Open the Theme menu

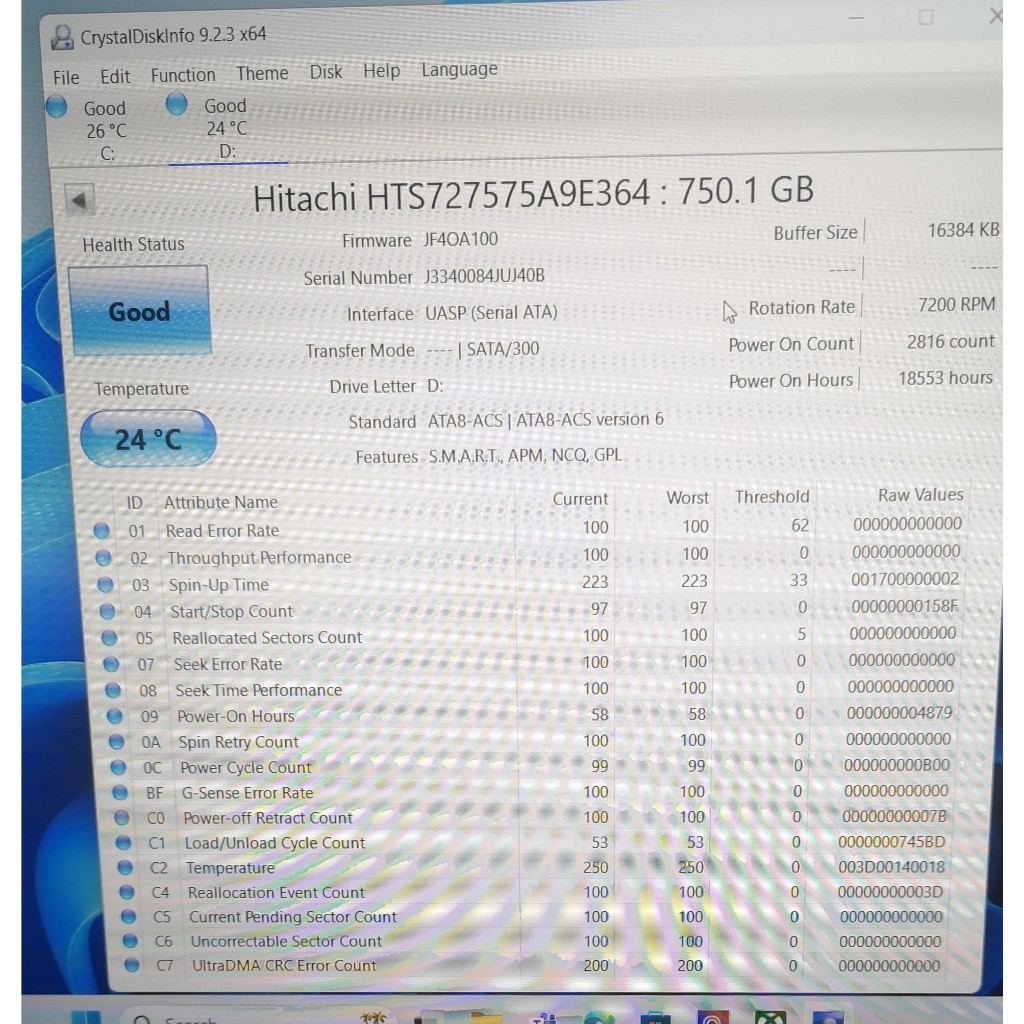click(x=262, y=73)
